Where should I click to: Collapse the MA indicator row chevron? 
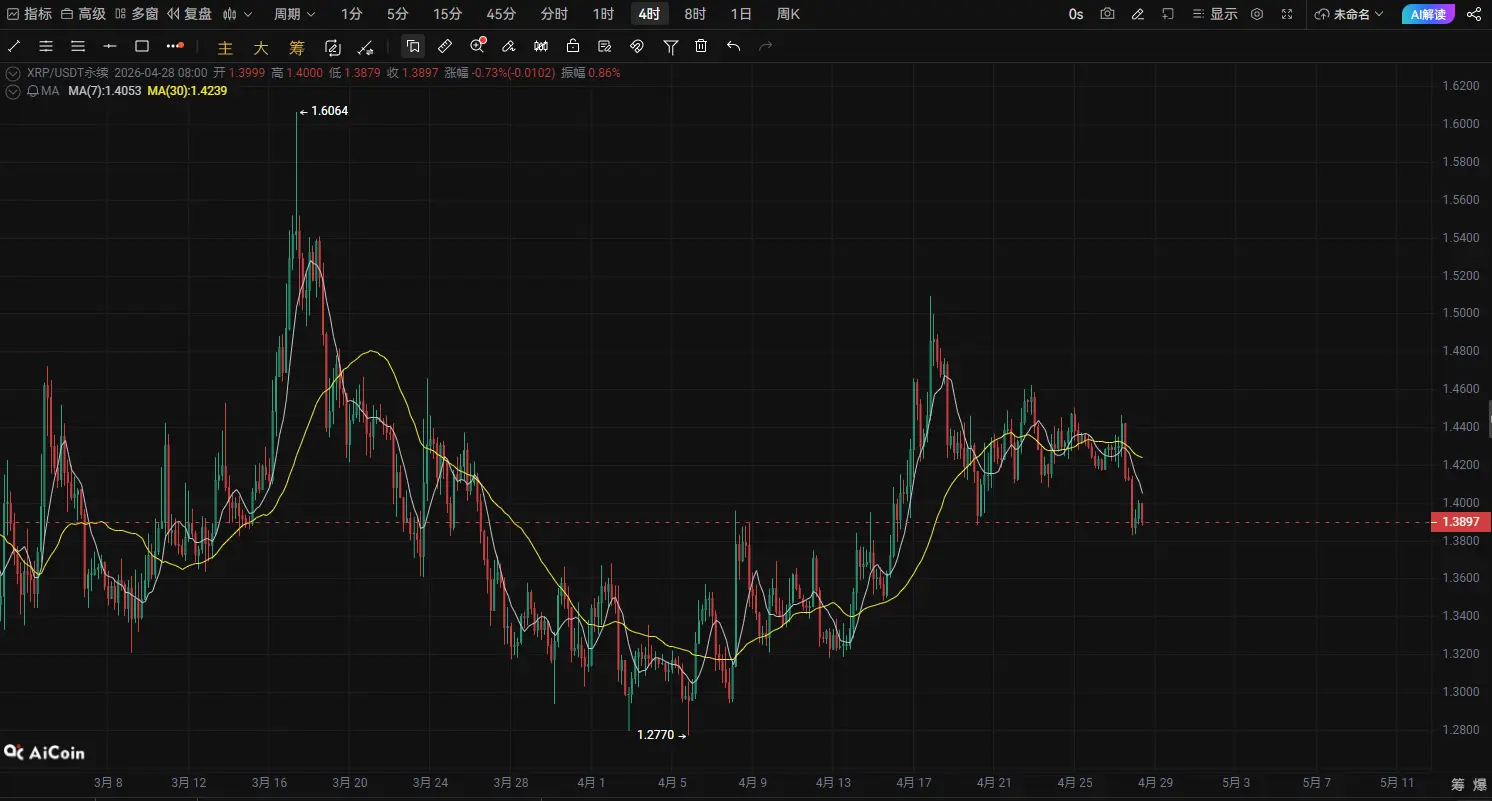pyautogui.click(x=13, y=91)
